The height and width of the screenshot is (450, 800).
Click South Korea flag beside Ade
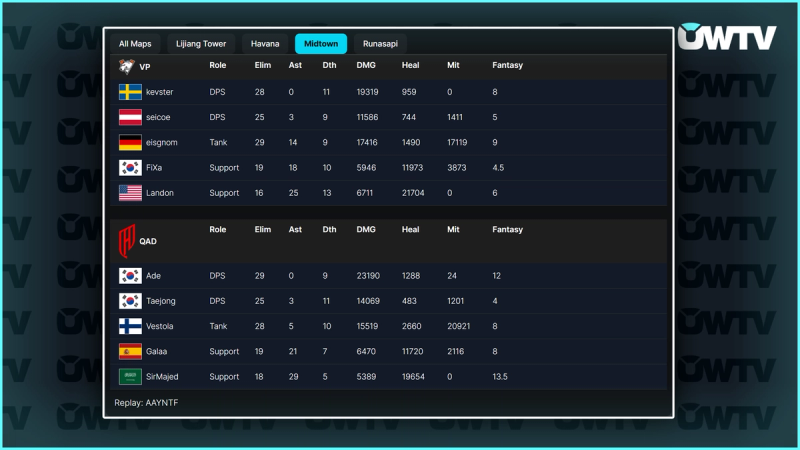click(x=130, y=276)
